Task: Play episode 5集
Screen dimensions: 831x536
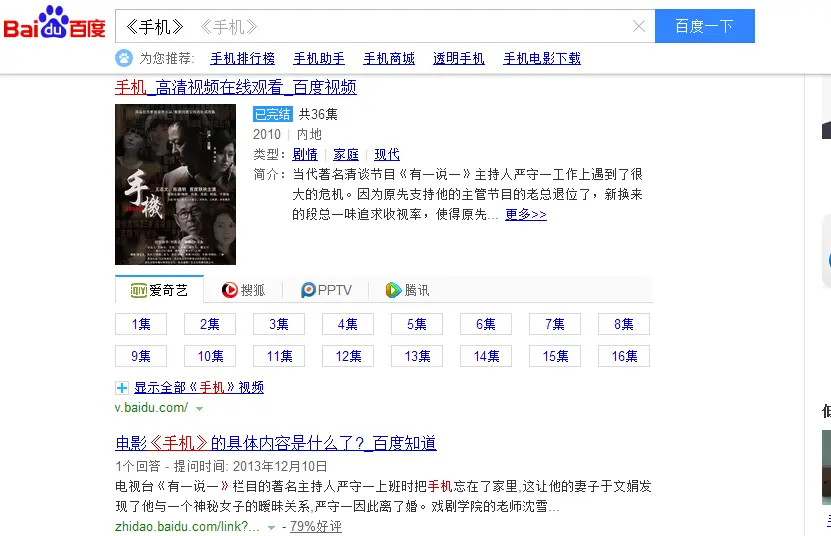Action: click(417, 324)
